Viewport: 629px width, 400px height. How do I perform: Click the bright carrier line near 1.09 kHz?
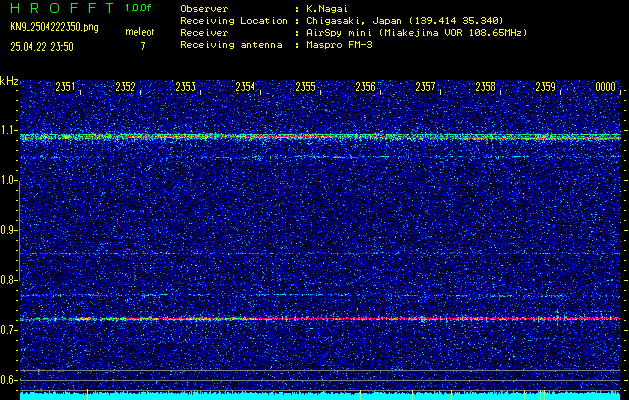point(320,137)
